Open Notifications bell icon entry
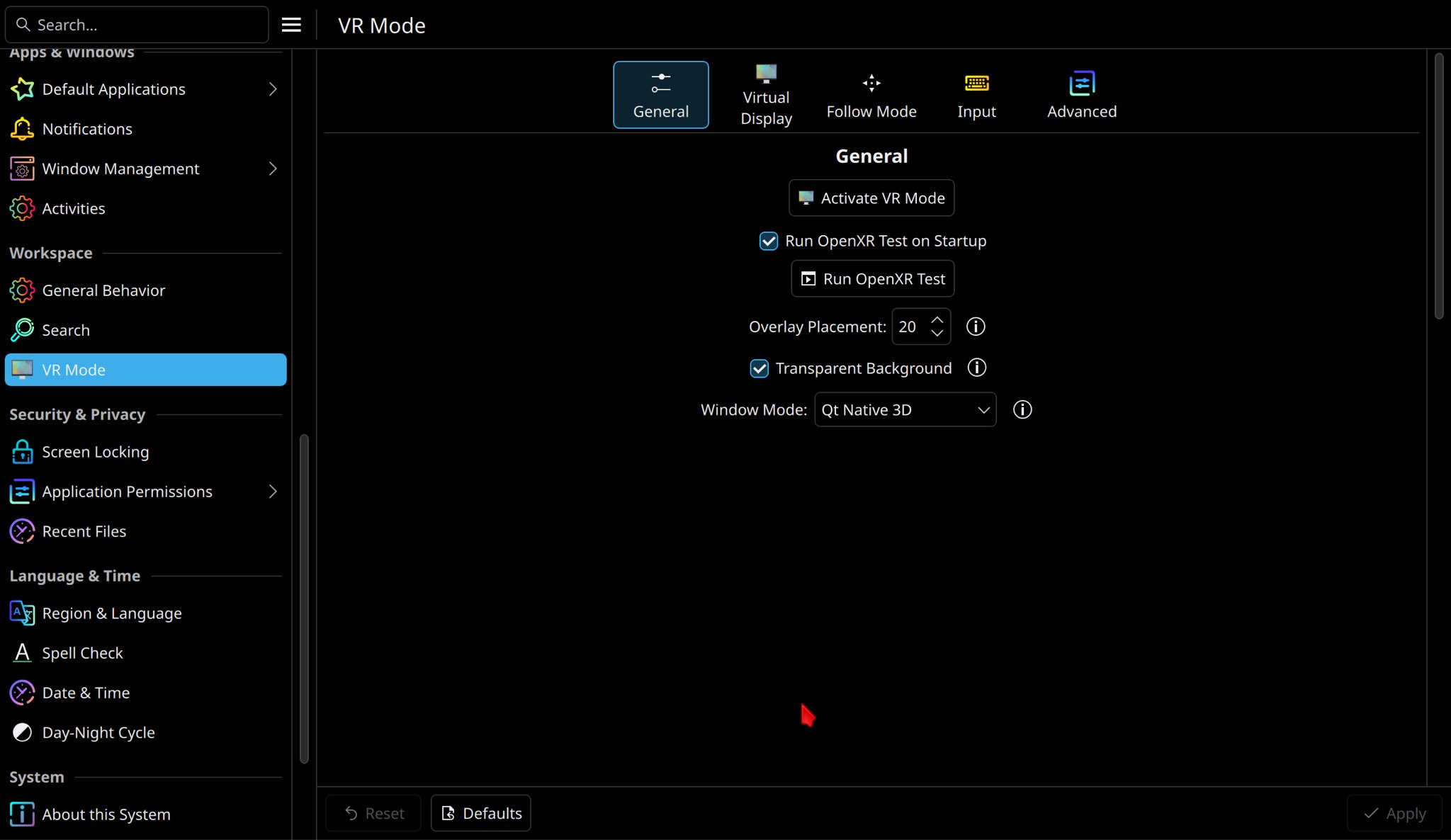 tap(87, 129)
